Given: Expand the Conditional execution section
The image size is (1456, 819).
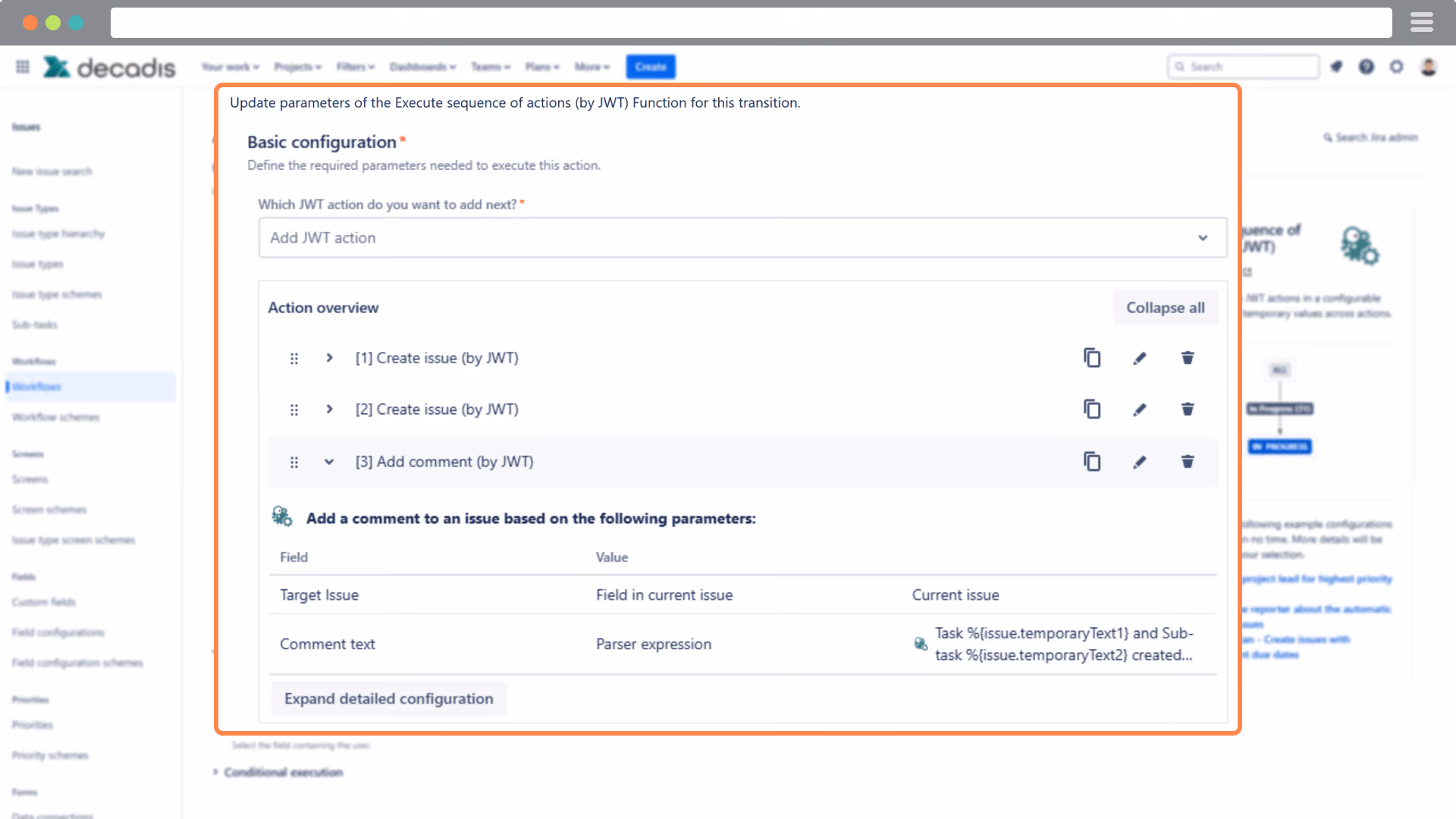Looking at the screenshot, I should pos(278,772).
